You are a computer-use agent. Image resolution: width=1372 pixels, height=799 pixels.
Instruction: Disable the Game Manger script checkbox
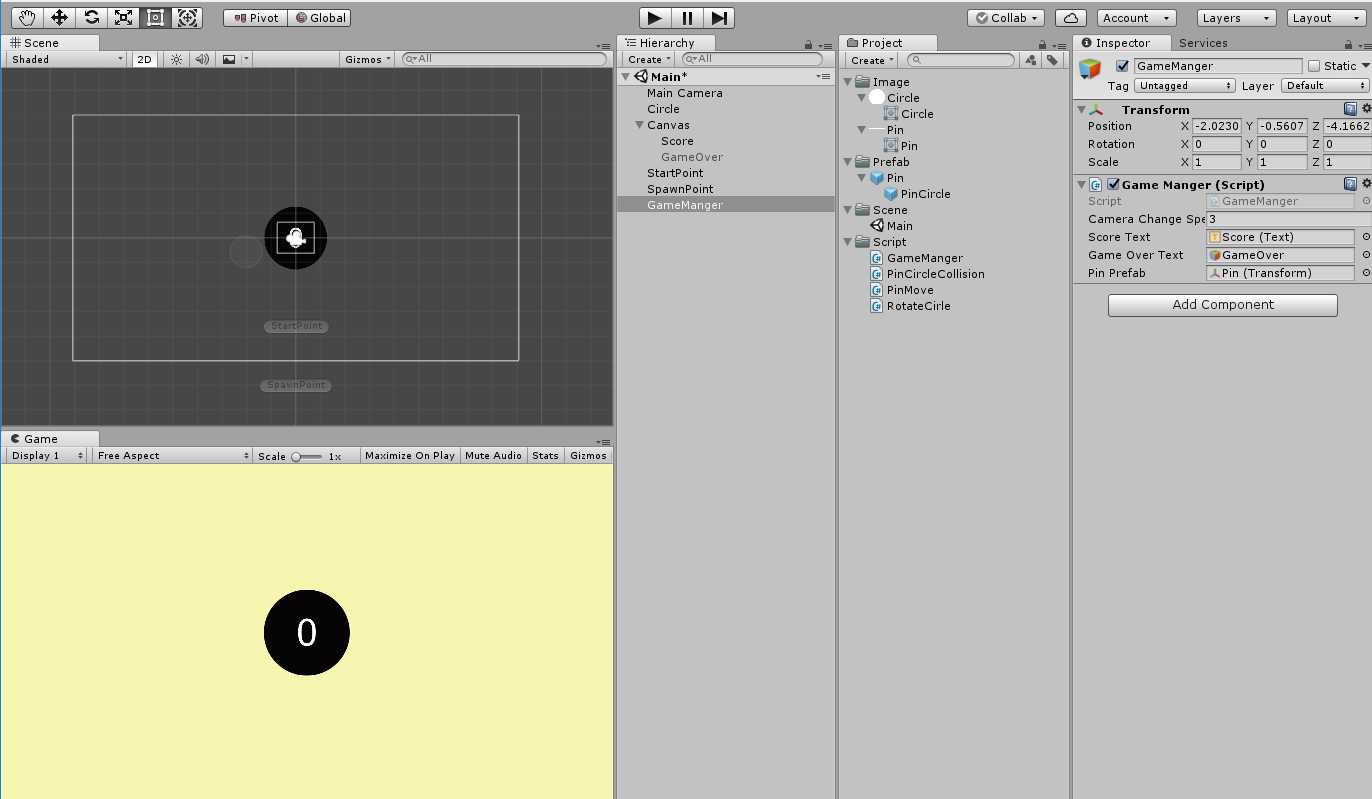click(x=1113, y=184)
